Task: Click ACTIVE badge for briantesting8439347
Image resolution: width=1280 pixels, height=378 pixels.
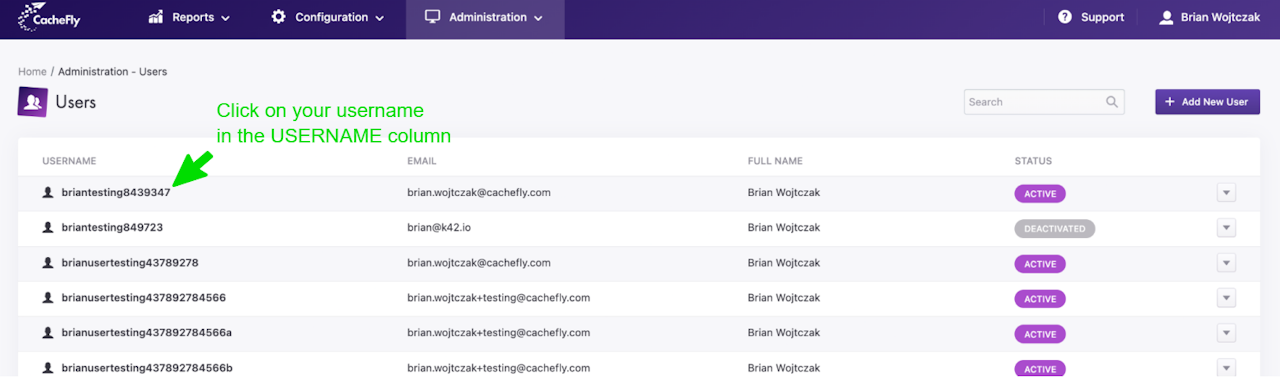Action: pyautogui.click(x=1040, y=193)
